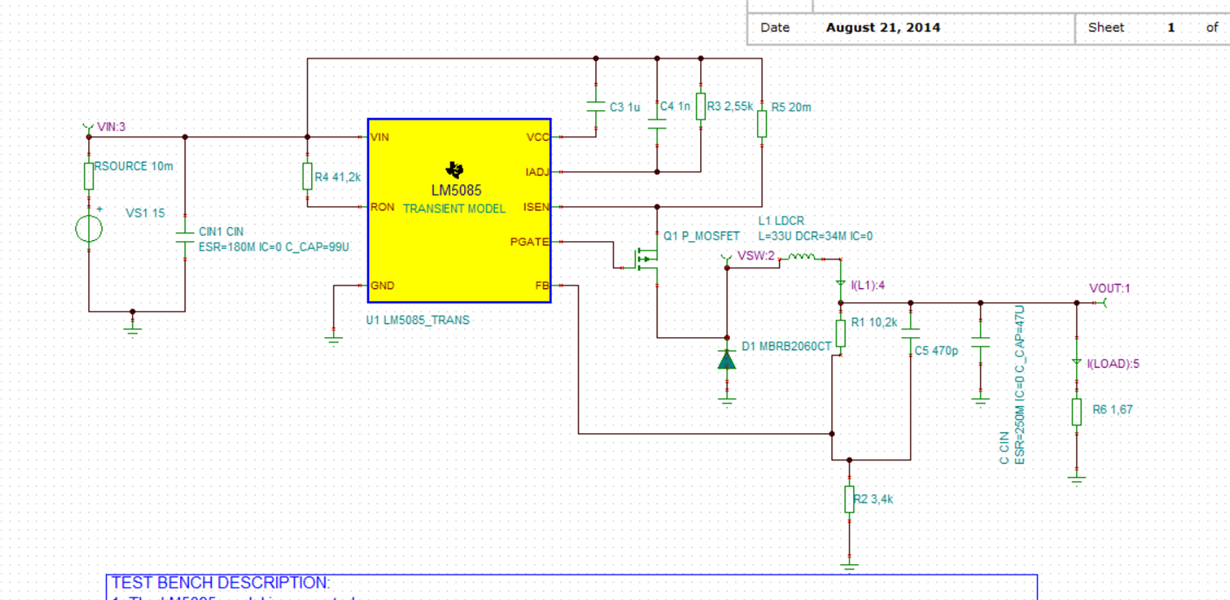Click the 'C4 1n' label
1230x600 pixels.
pyautogui.click(x=675, y=106)
